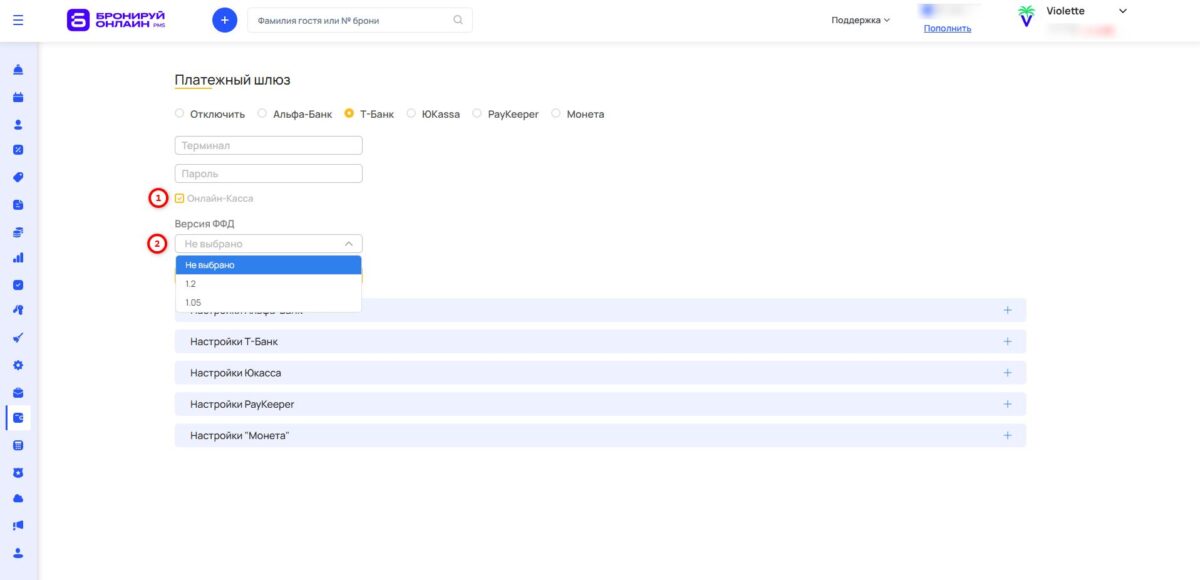1200x580 pixels.
Task: Click the active wallet payments sidebar icon
Action: click(18, 418)
